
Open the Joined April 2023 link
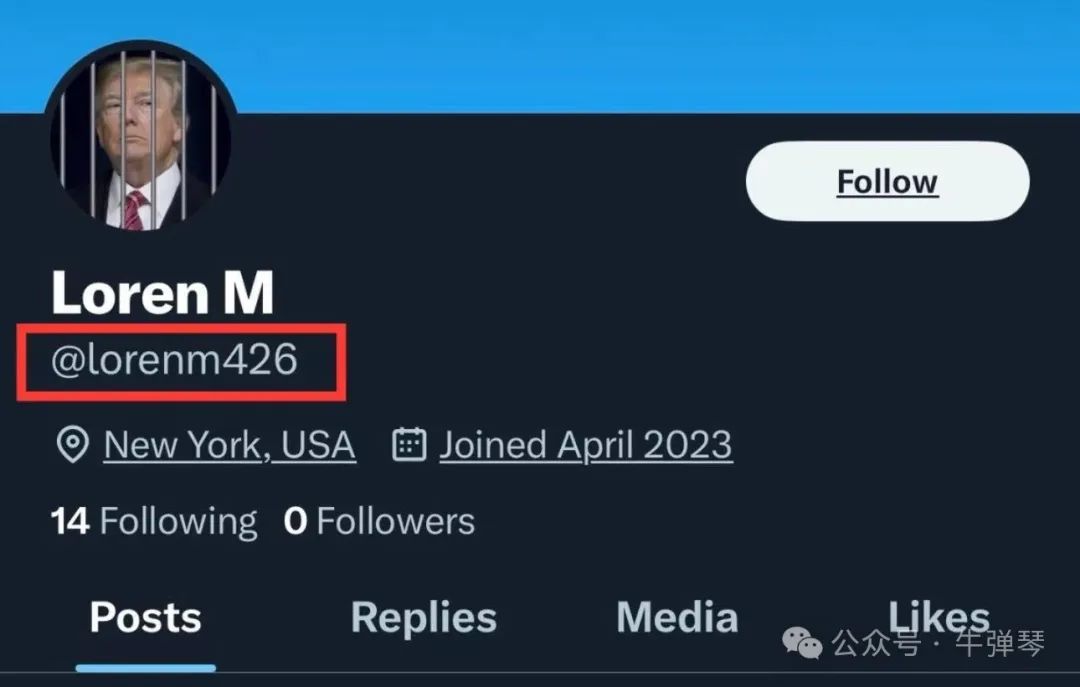click(585, 445)
